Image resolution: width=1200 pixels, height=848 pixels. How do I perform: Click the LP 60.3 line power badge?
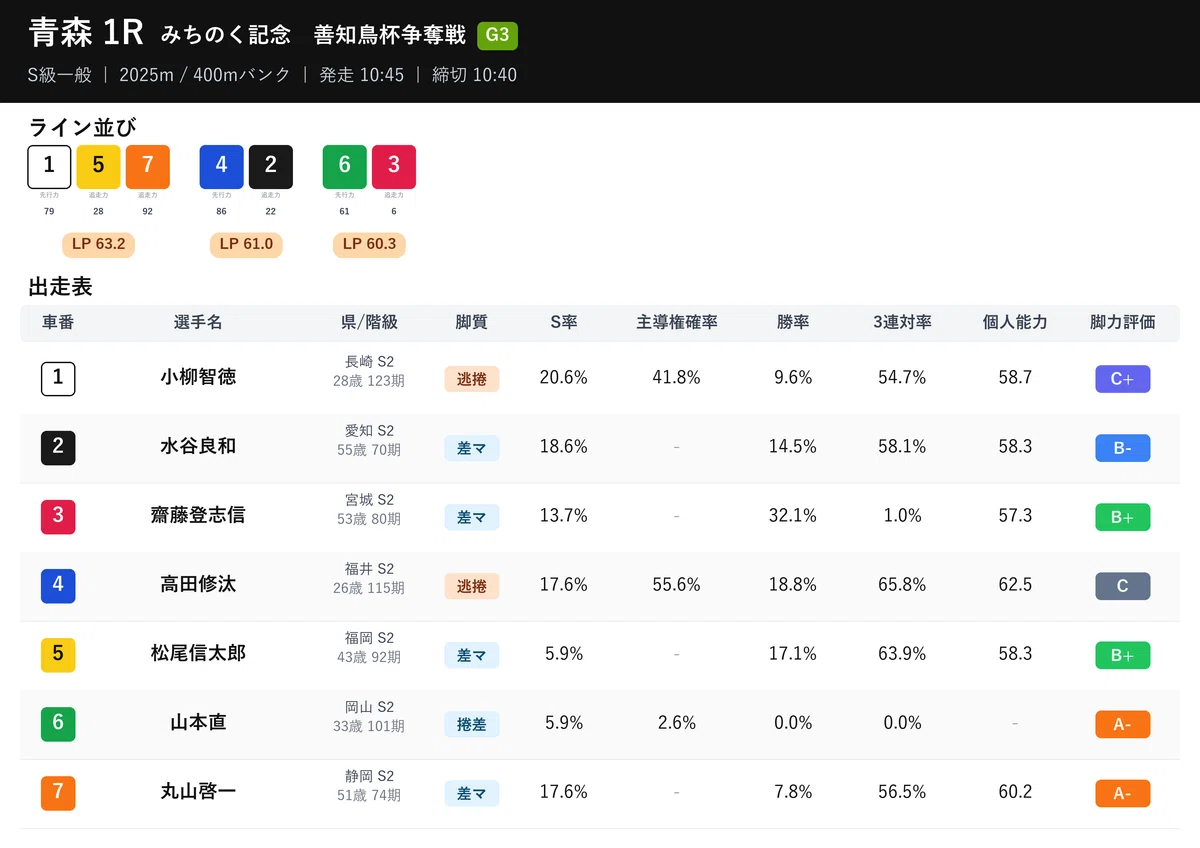(x=369, y=244)
